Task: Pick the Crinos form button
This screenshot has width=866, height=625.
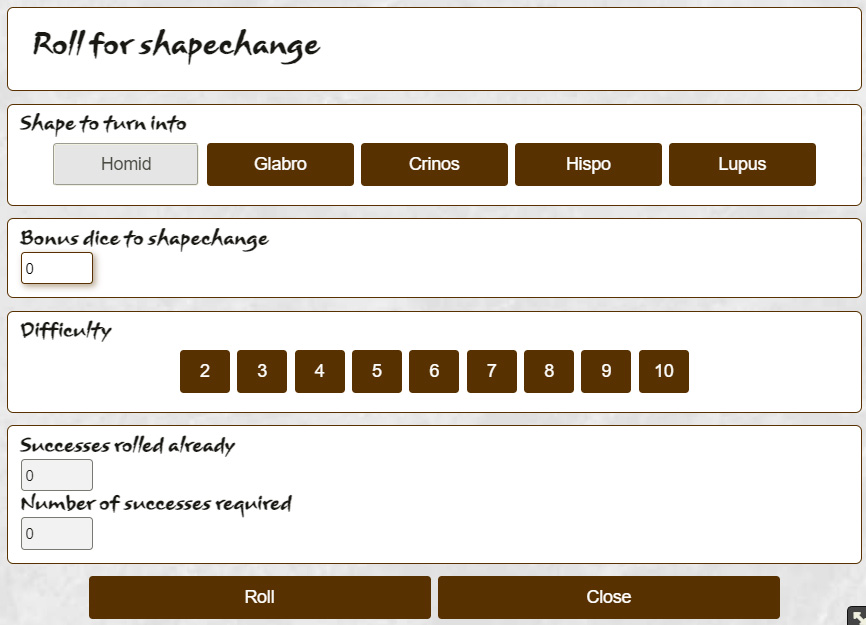Action: click(434, 164)
